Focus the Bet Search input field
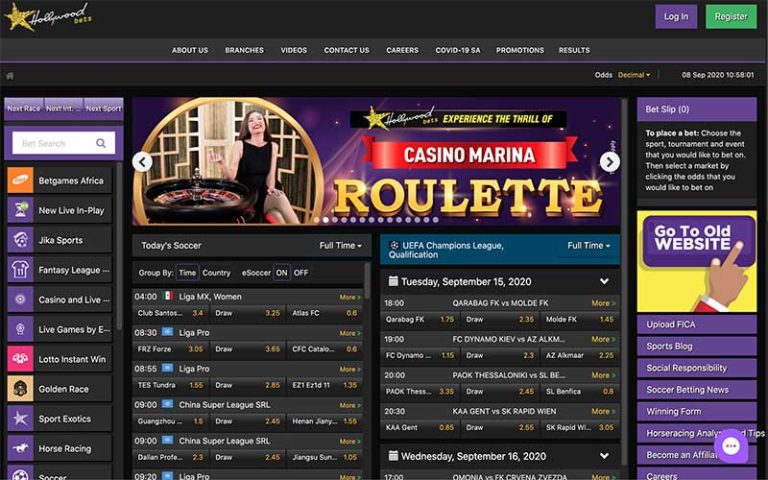 pos(64,143)
